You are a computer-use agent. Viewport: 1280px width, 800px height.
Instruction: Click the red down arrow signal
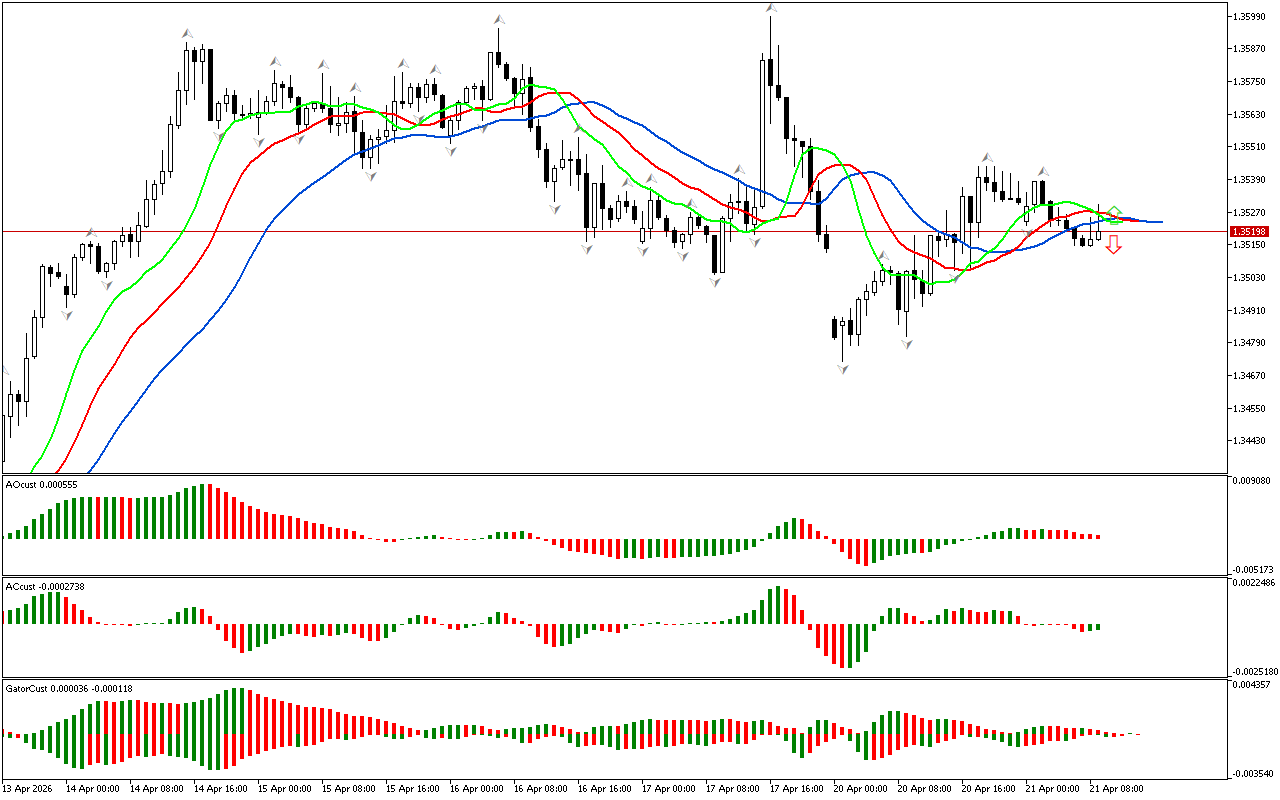tap(1113, 244)
